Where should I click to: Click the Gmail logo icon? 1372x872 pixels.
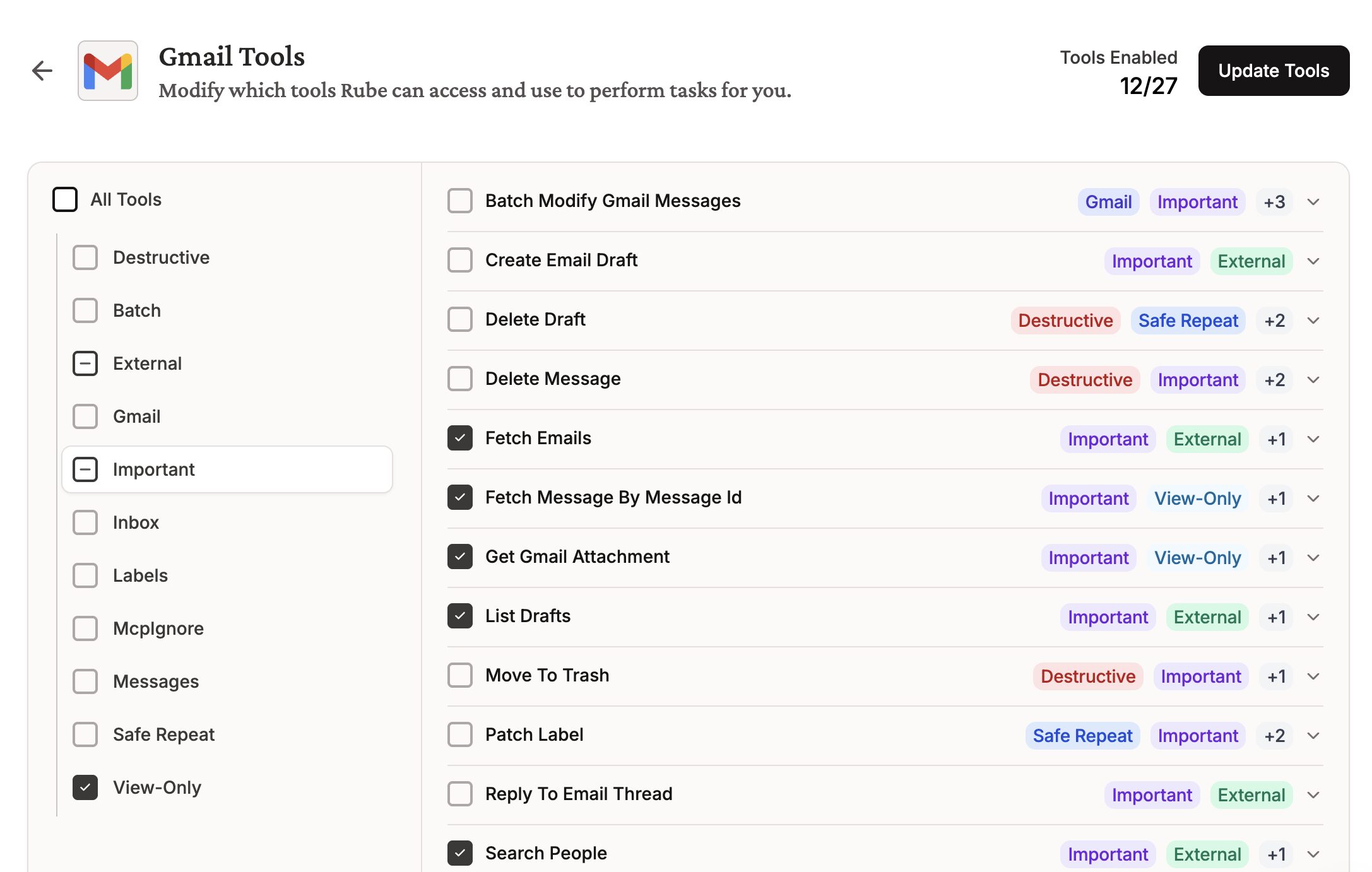pyautogui.click(x=108, y=71)
